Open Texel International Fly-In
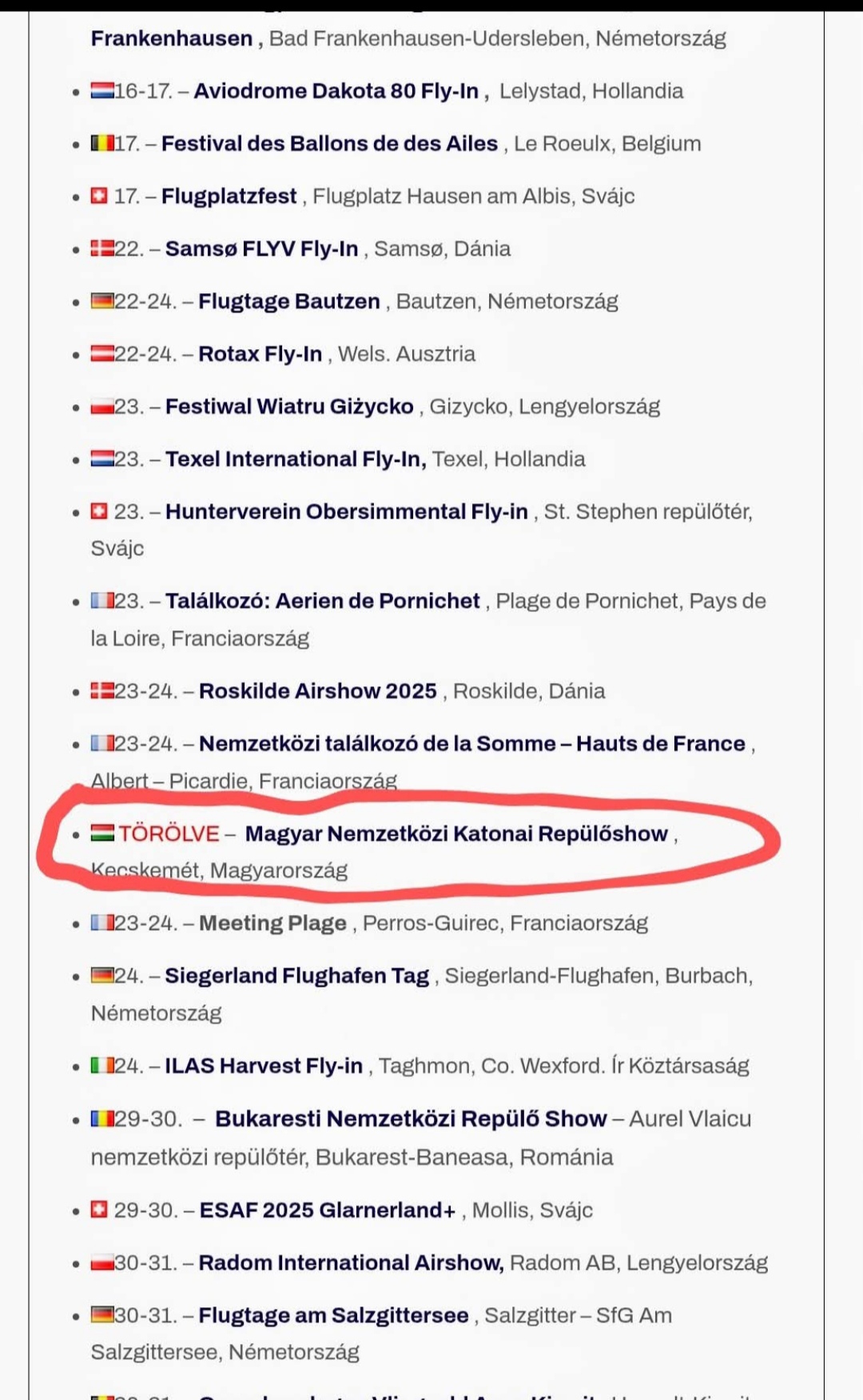 [296, 459]
